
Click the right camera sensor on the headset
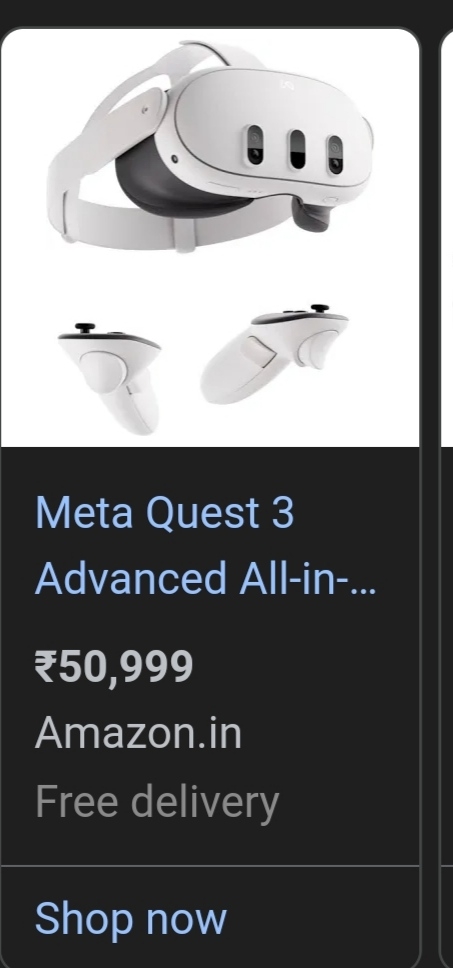point(335,154)
